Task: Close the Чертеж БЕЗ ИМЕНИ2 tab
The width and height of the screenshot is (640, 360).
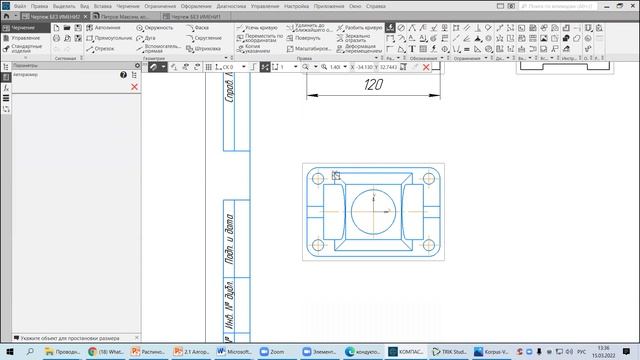Action: coord(85,17)
